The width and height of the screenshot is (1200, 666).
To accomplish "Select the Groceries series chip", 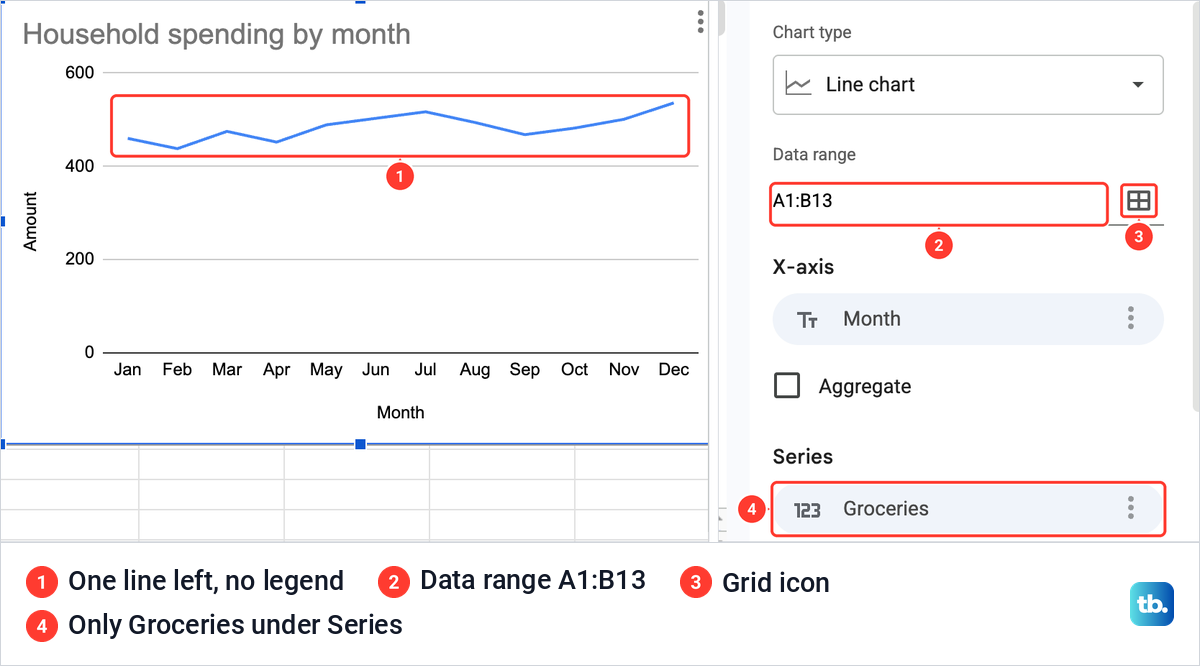I will click(x=968, y=509).
